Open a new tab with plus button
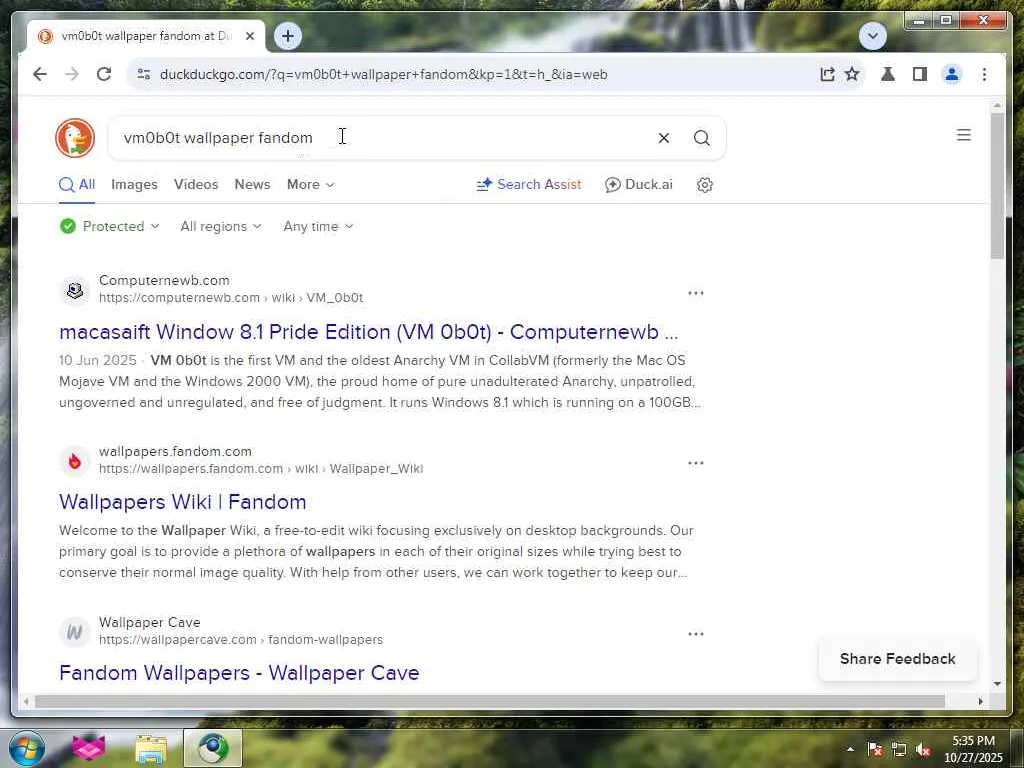The width and height of the screenshot is (1024, 768). tap(288, 35)
